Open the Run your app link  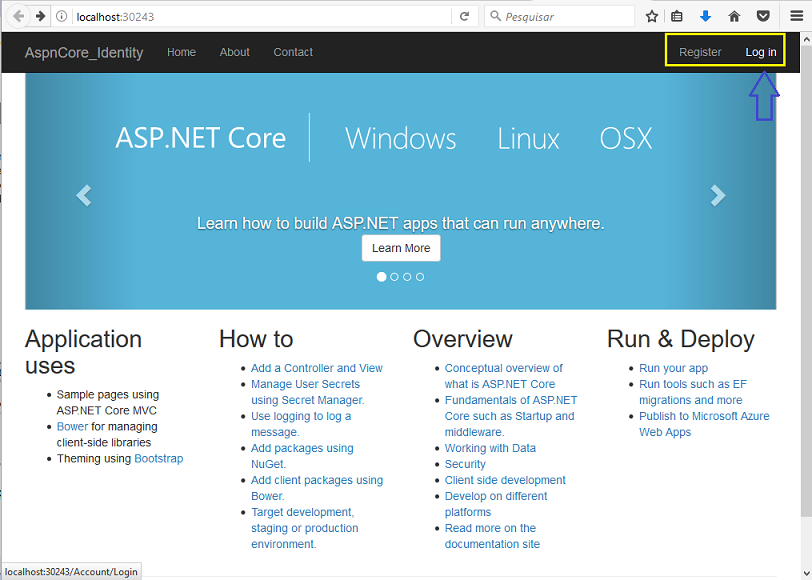click(673, 368)
